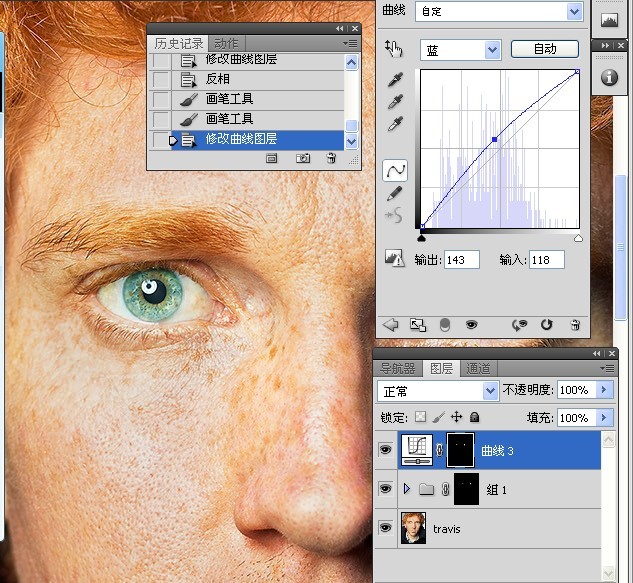Select the pencil draw-curve tool
The image size is (633, 583).
pos(394,194)
